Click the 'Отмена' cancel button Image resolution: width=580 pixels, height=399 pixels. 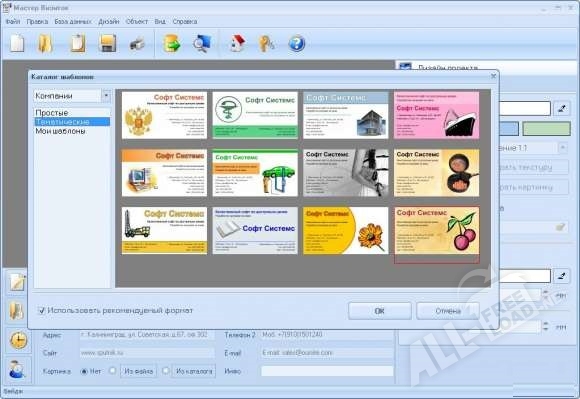[448, 311]
